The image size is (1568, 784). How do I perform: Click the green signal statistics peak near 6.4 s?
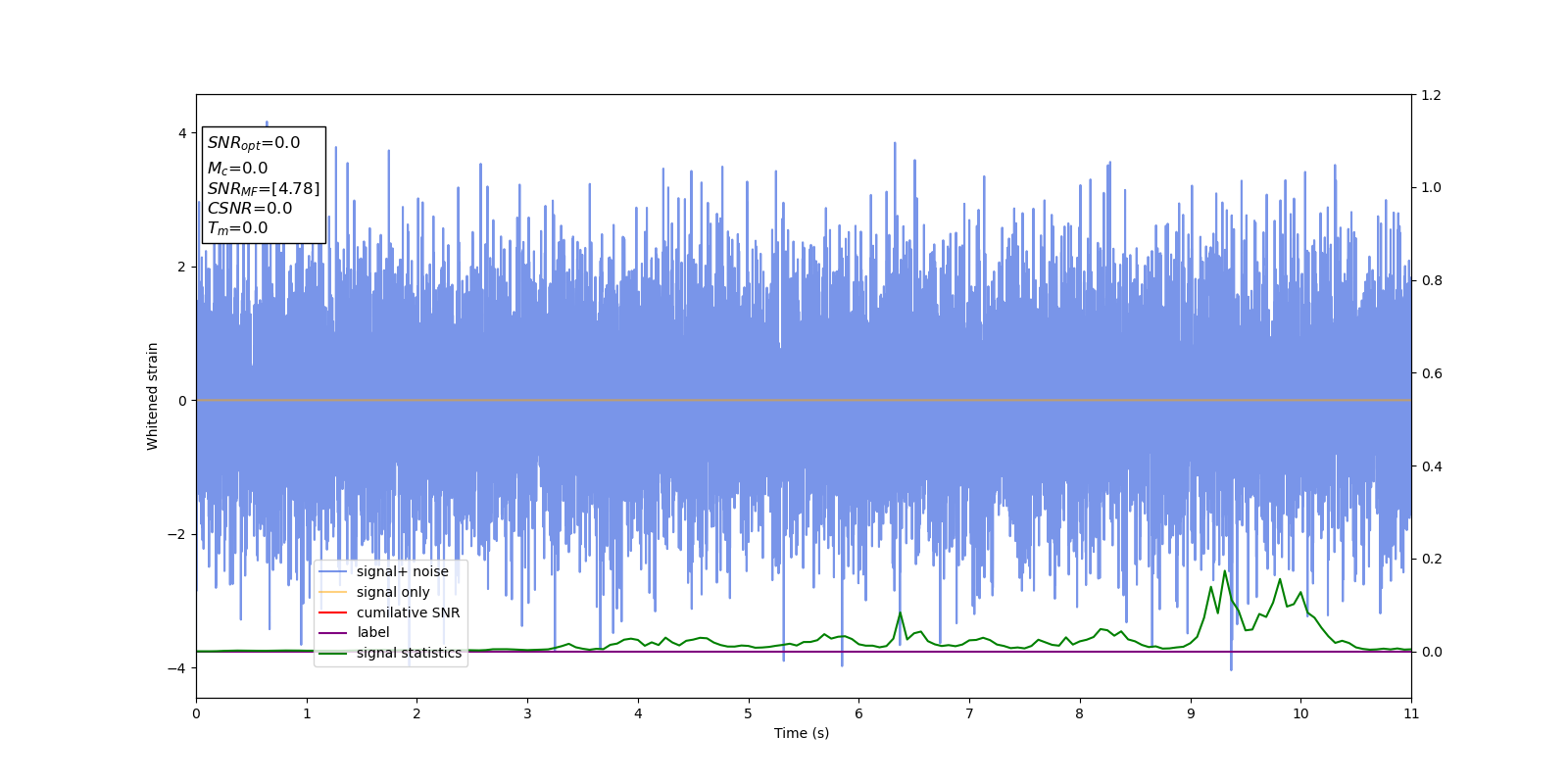900,612
